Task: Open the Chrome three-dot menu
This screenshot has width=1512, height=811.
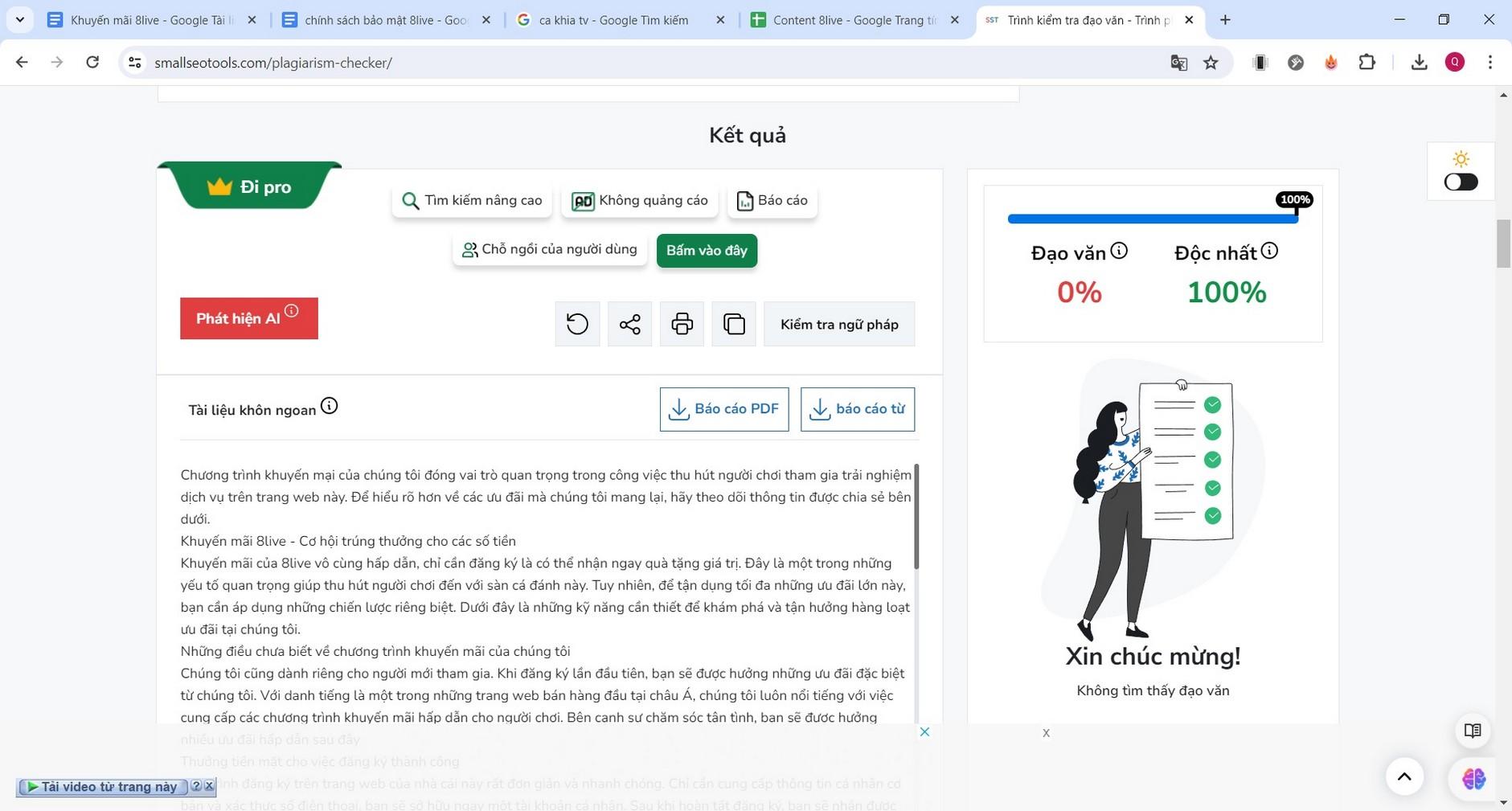Action: pos(1489,62)
